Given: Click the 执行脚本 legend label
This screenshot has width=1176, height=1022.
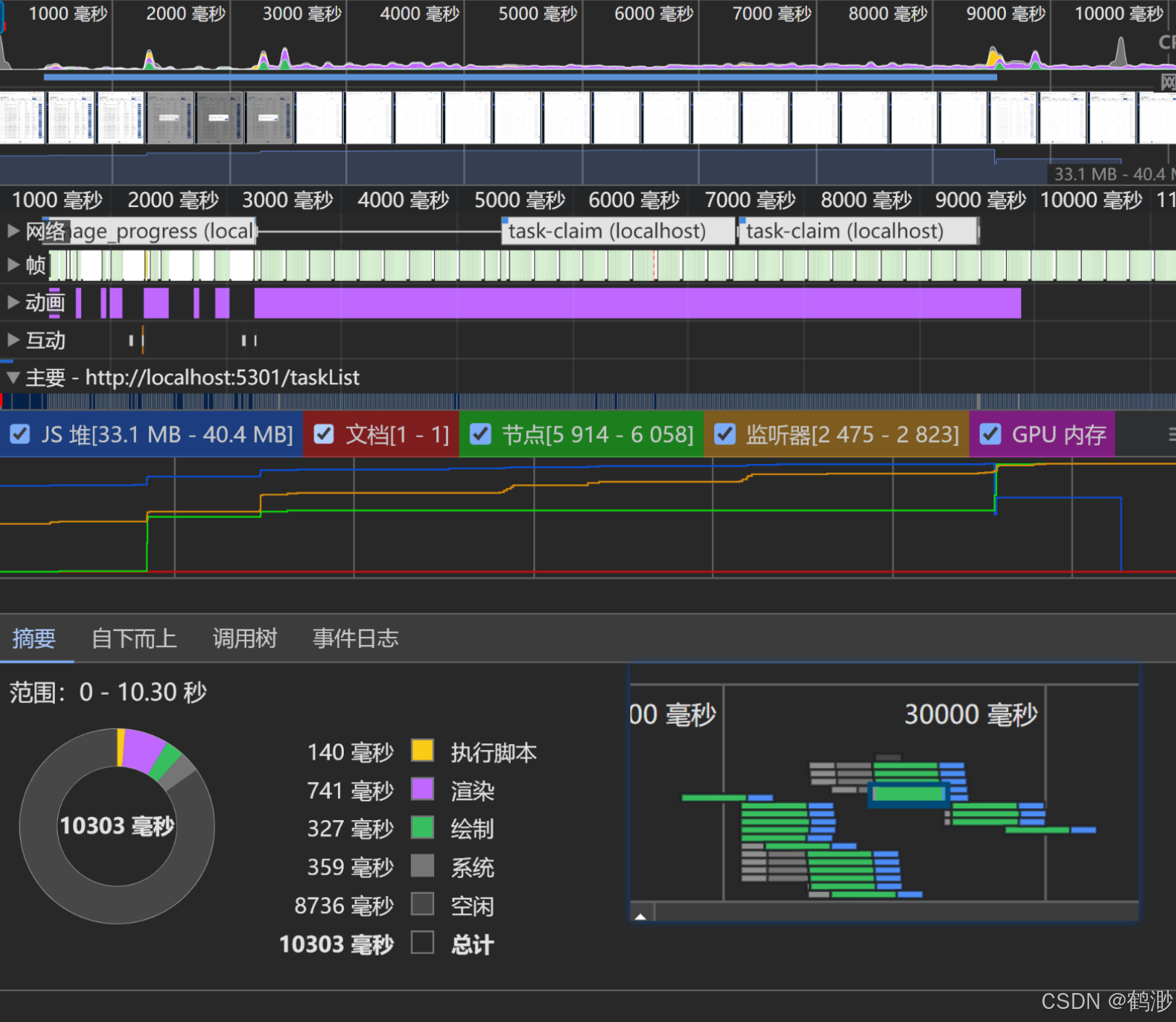Looking at the screenshot, I should pyautogui.click(x=494, y=752).
